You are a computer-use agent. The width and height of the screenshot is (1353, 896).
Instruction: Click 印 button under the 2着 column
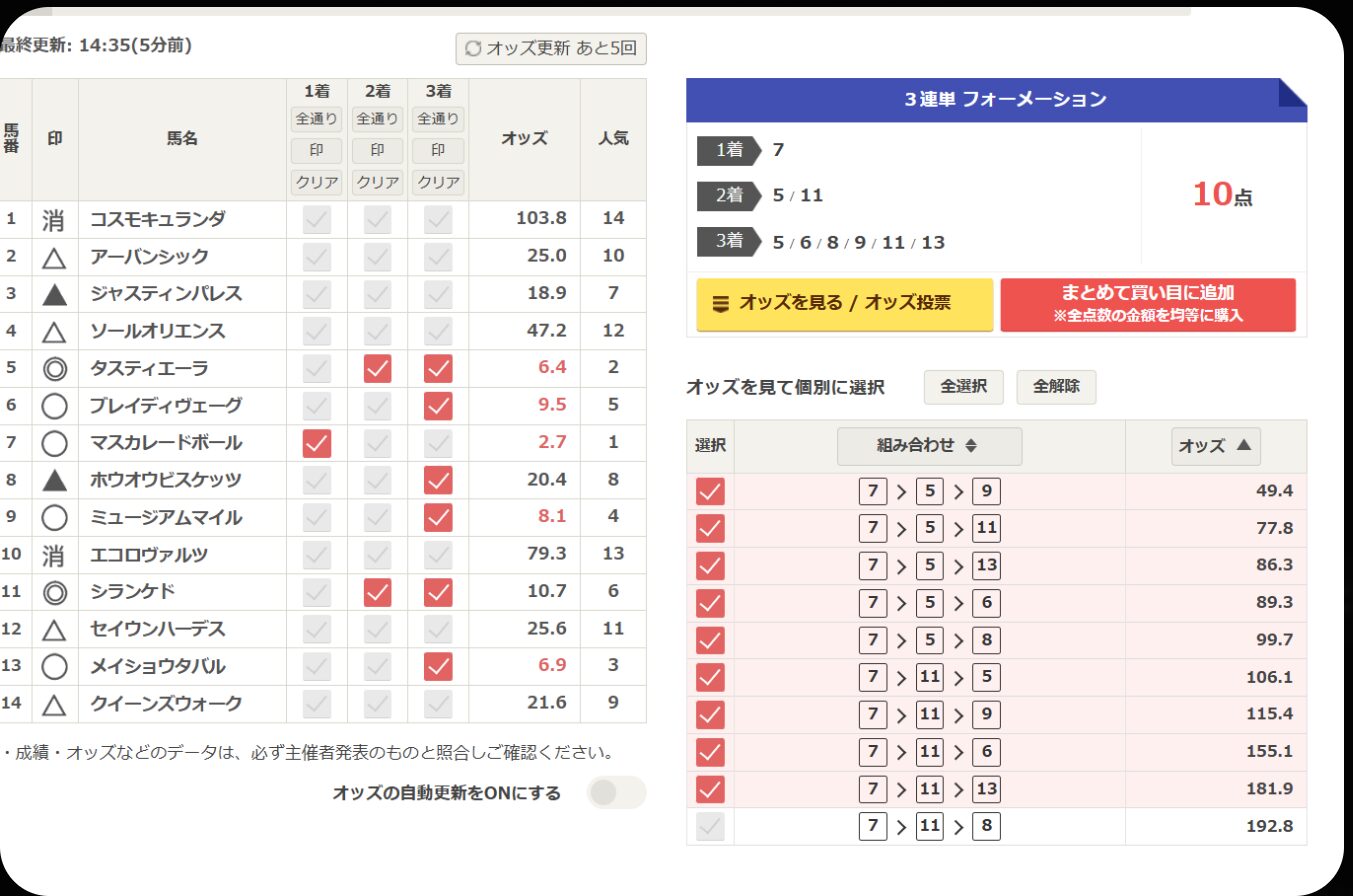pos(377,151)
